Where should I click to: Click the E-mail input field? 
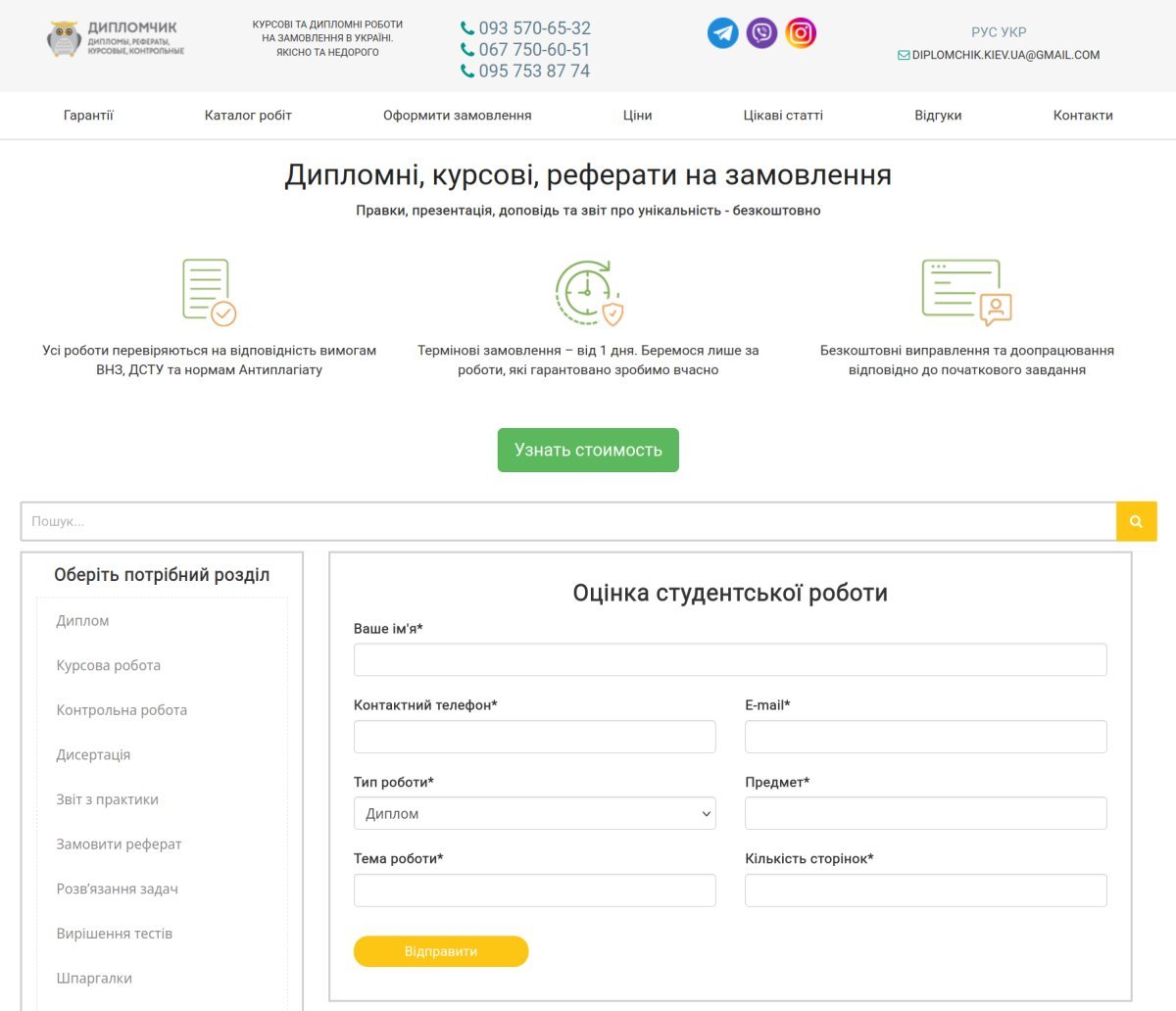(x=926, y=737)
